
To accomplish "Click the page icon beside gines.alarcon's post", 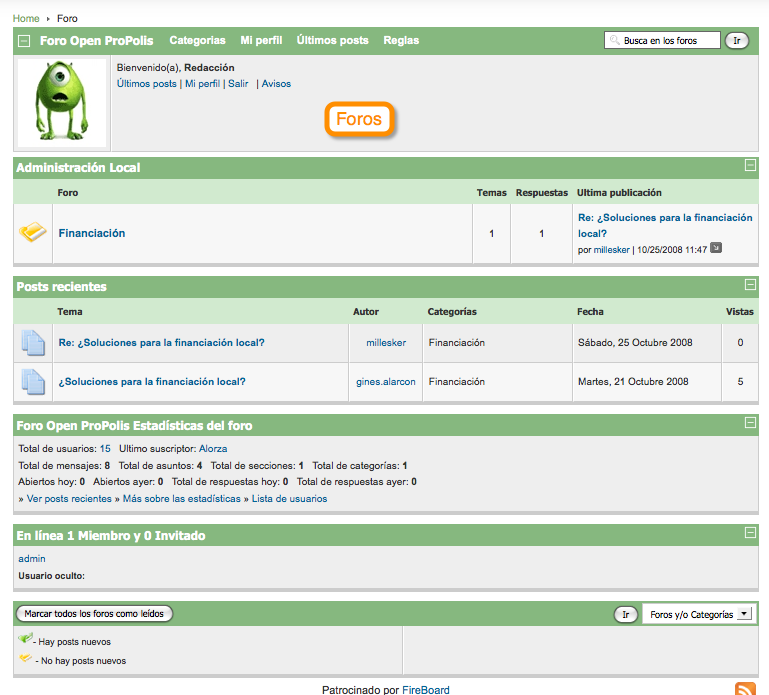I will (33, 382).
